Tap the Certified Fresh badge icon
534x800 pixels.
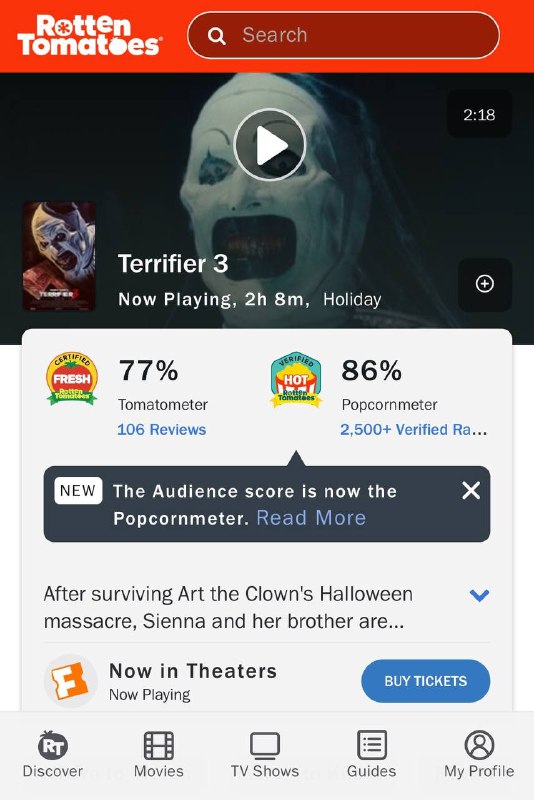point(72,379)
